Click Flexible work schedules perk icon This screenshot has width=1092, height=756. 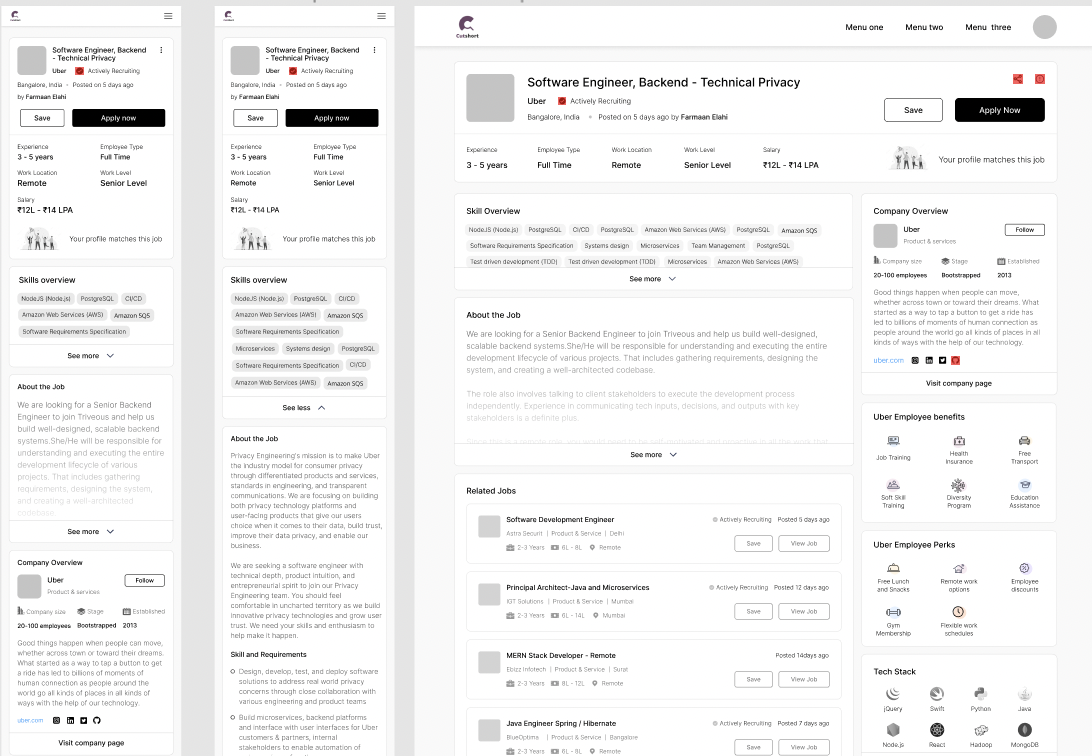click(959, 612)
